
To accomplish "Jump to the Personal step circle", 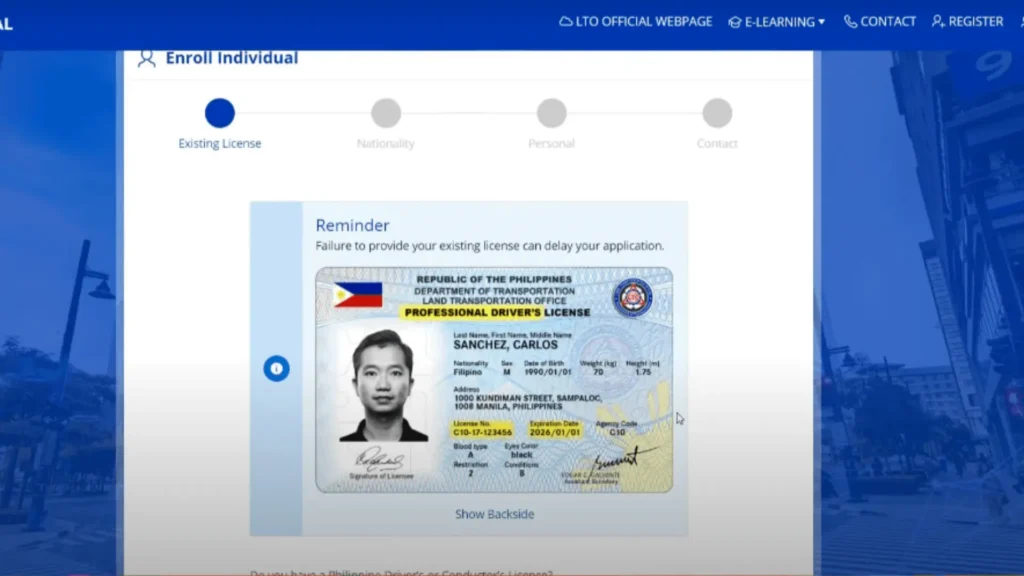I will [x=551, y=113].
